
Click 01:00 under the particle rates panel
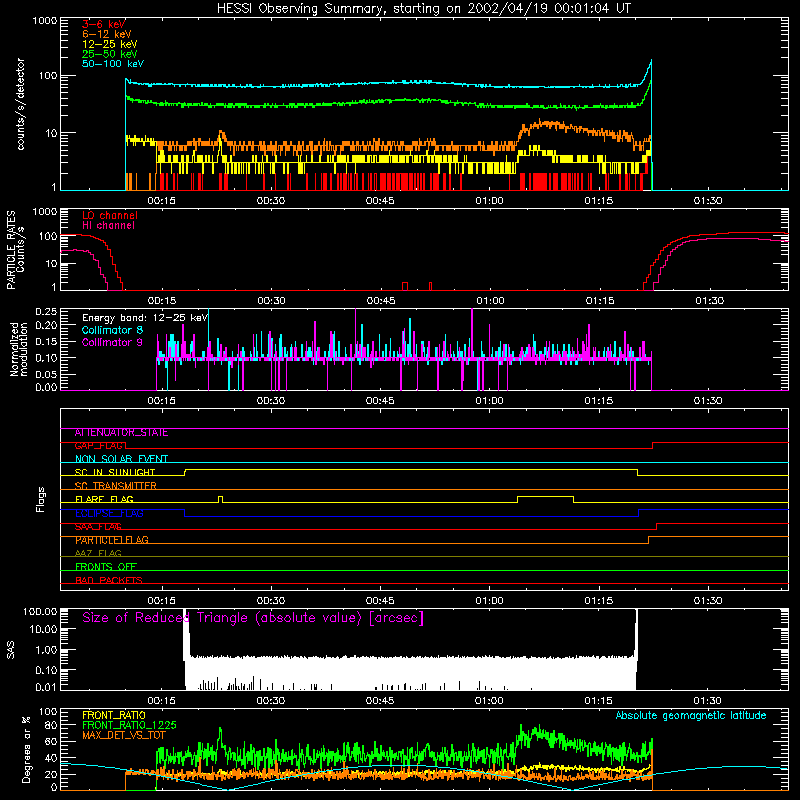coord(490,301)
